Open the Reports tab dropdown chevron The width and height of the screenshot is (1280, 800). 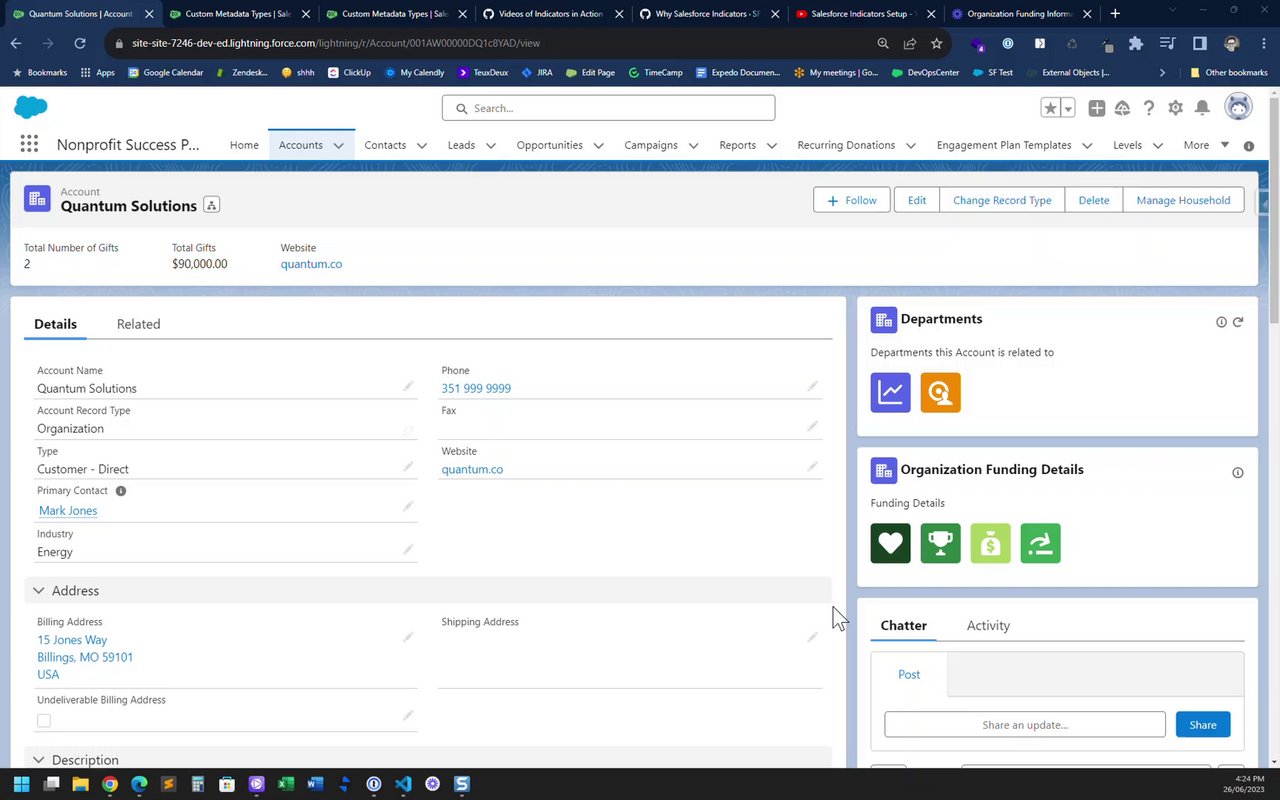tap(772, 145)
